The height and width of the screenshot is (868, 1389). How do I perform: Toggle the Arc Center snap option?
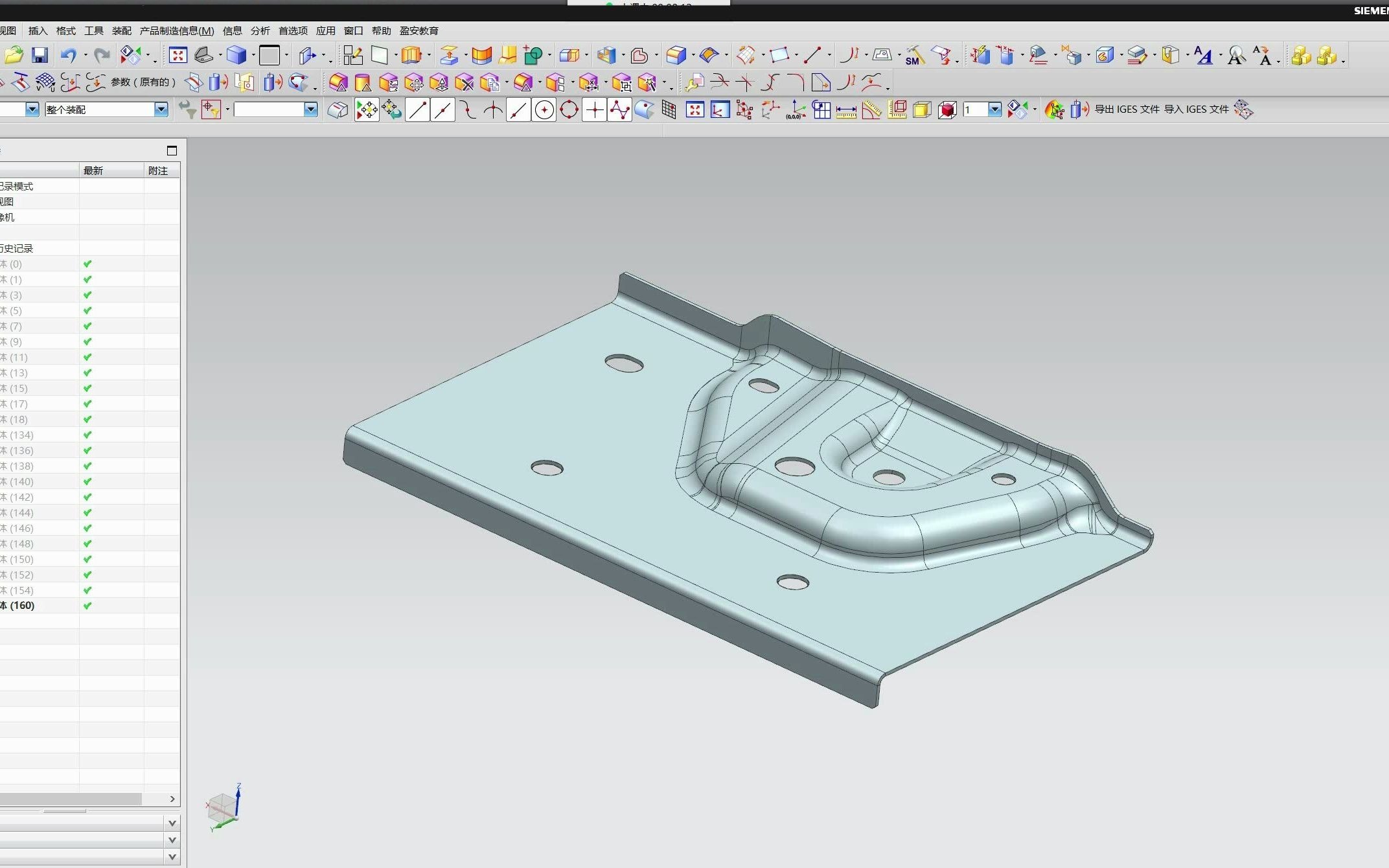544,110
